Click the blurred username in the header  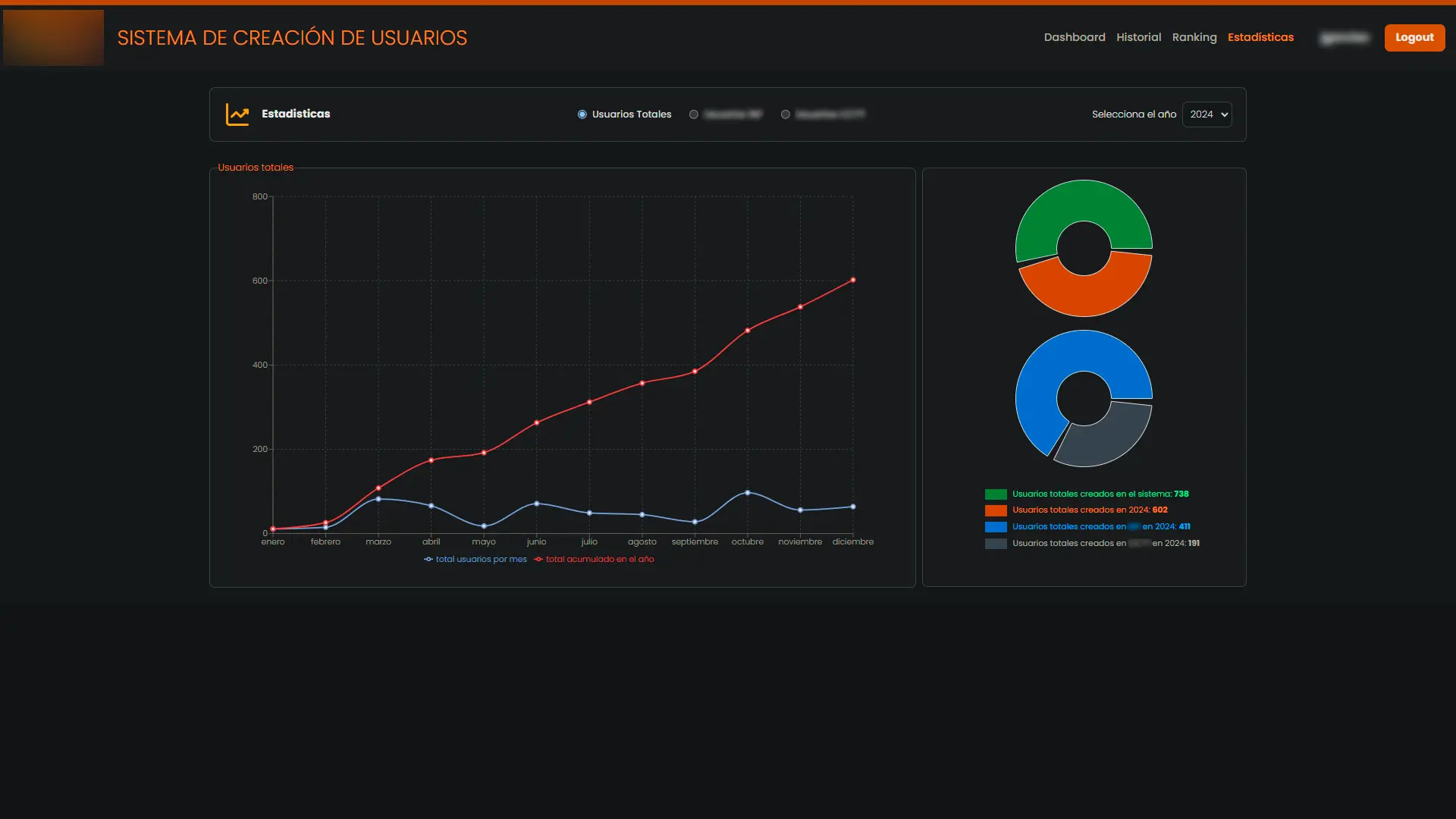[1345, 37]
